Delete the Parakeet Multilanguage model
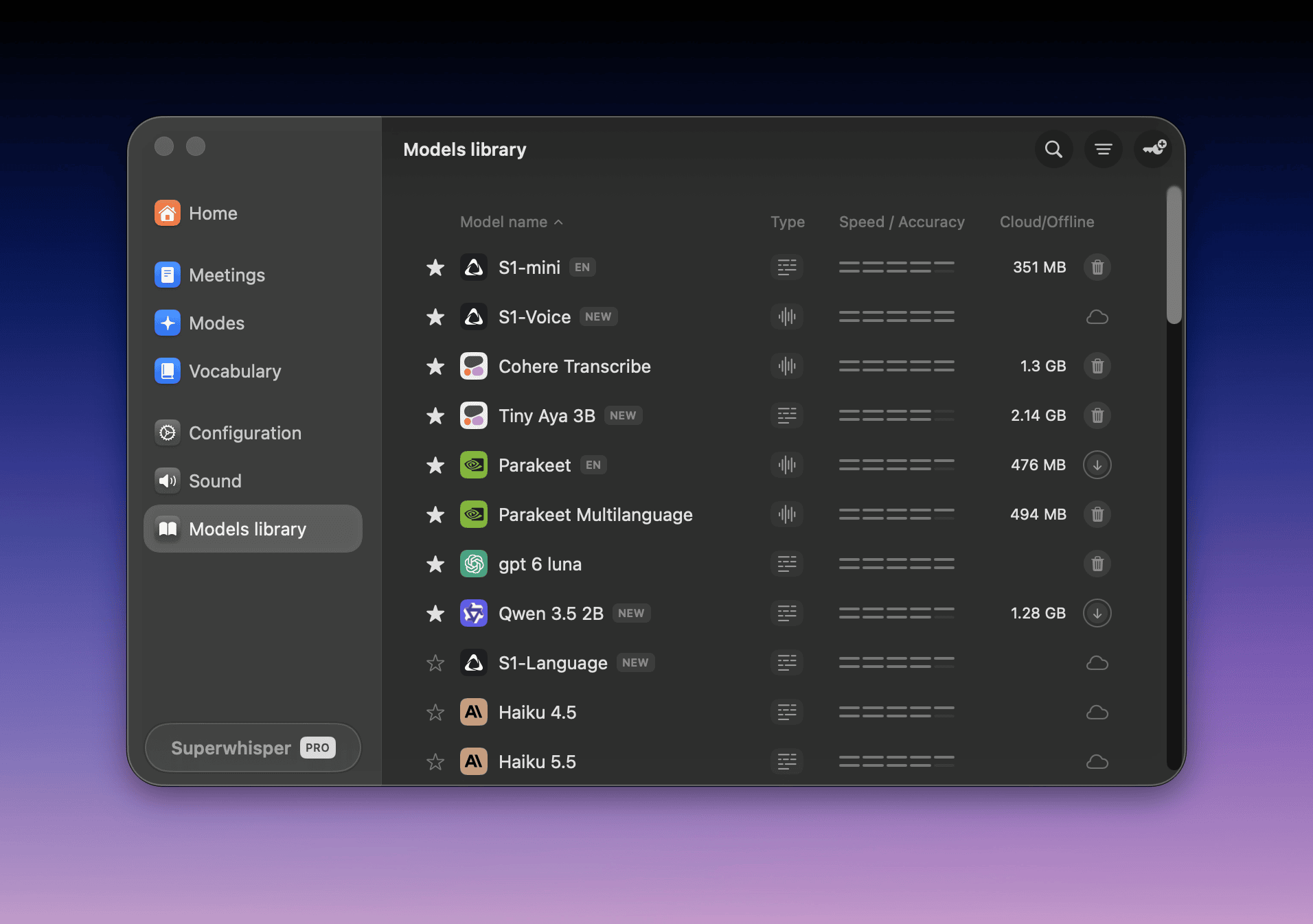Screen dimensions: 1313x924 click(1097, 514)
